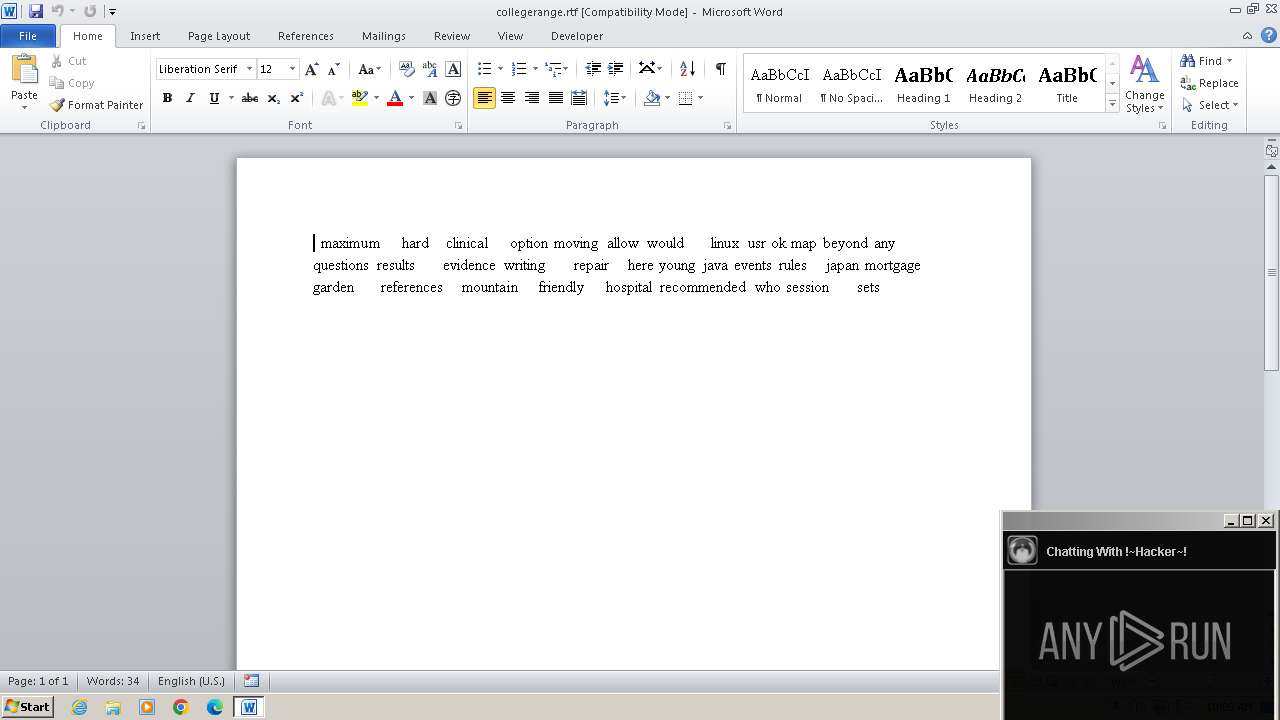Open the font size dropdown
The image size is (1280, 720).
pos(292,69)
